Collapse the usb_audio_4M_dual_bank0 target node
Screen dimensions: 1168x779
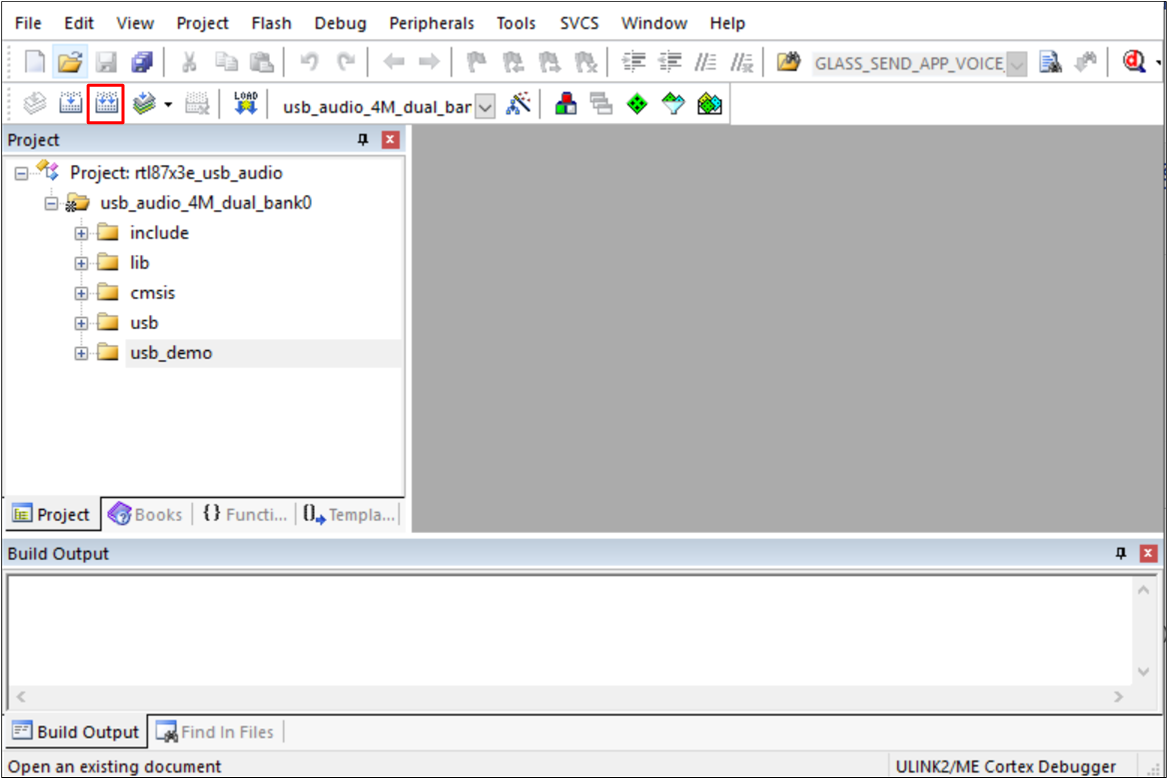tap(51, 203)
